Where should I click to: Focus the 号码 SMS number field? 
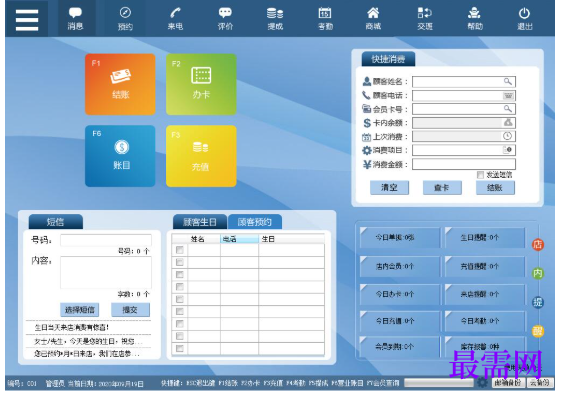point(106,240)
